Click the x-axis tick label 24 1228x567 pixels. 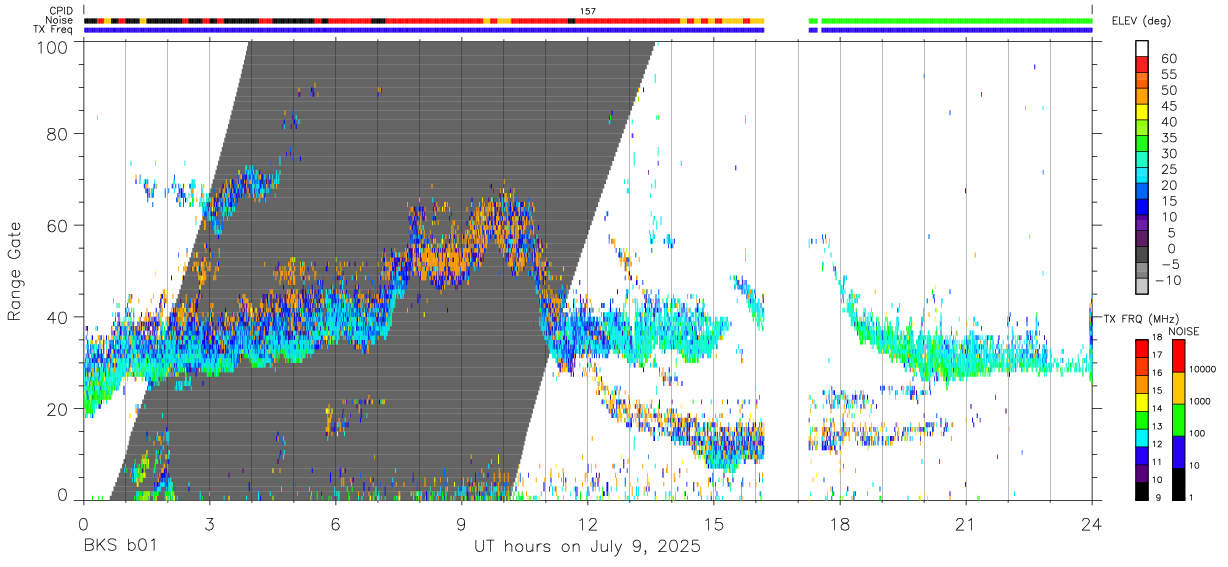coord(1092,524)
